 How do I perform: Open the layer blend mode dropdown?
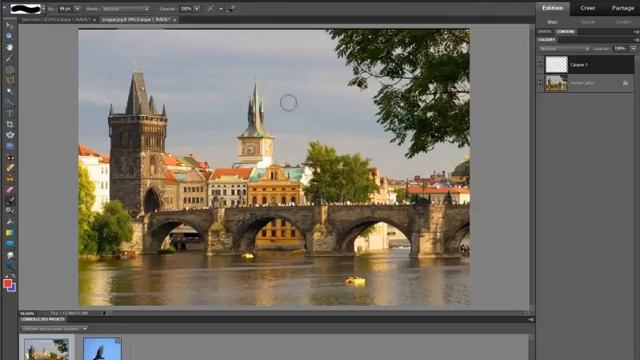tap(564, 49)
